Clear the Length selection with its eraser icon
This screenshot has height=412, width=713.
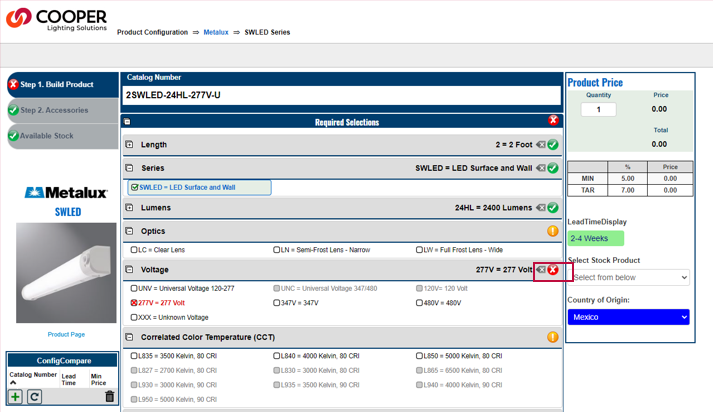coord(541,145)
